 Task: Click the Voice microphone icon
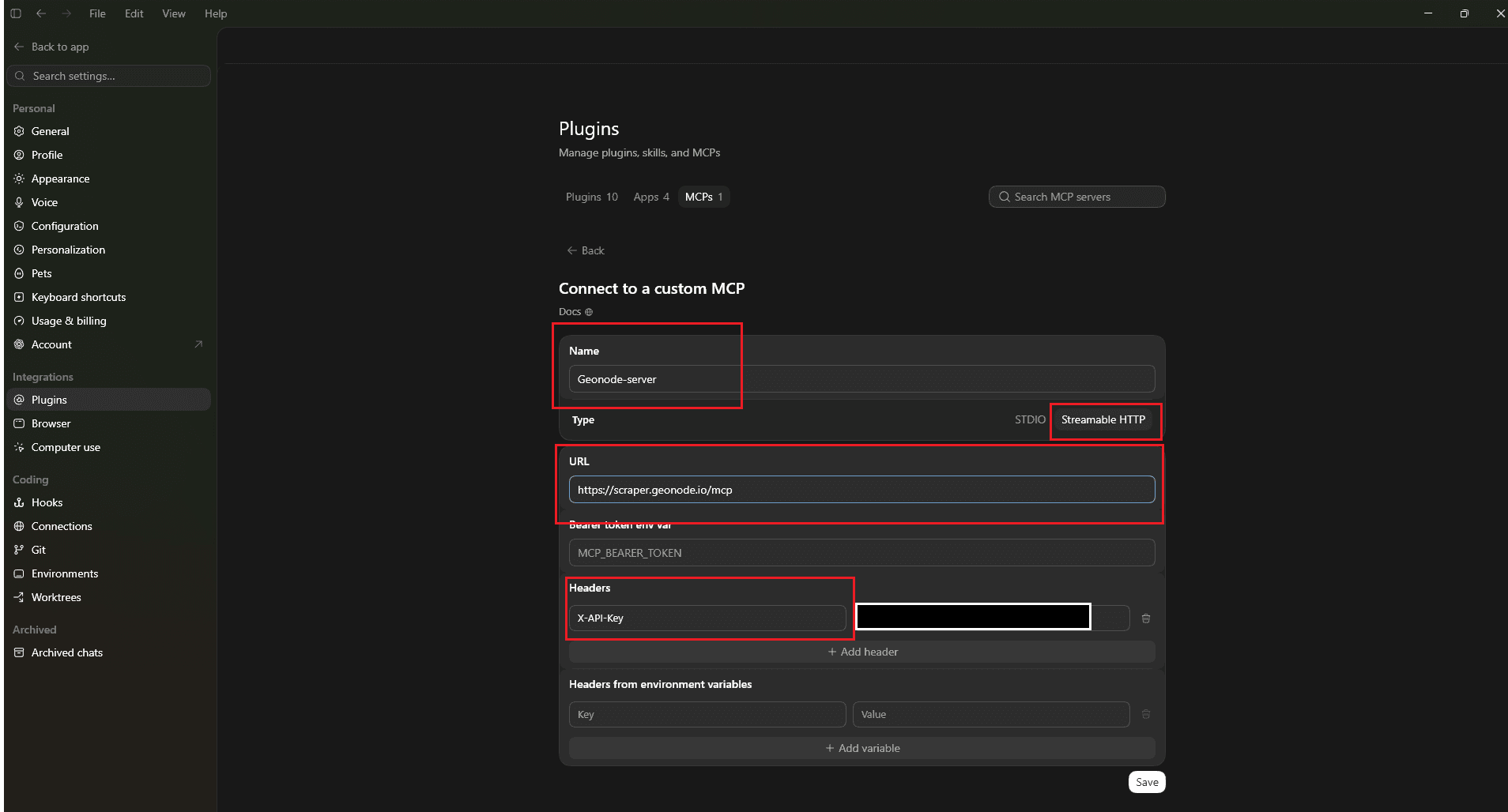point(19,202)
